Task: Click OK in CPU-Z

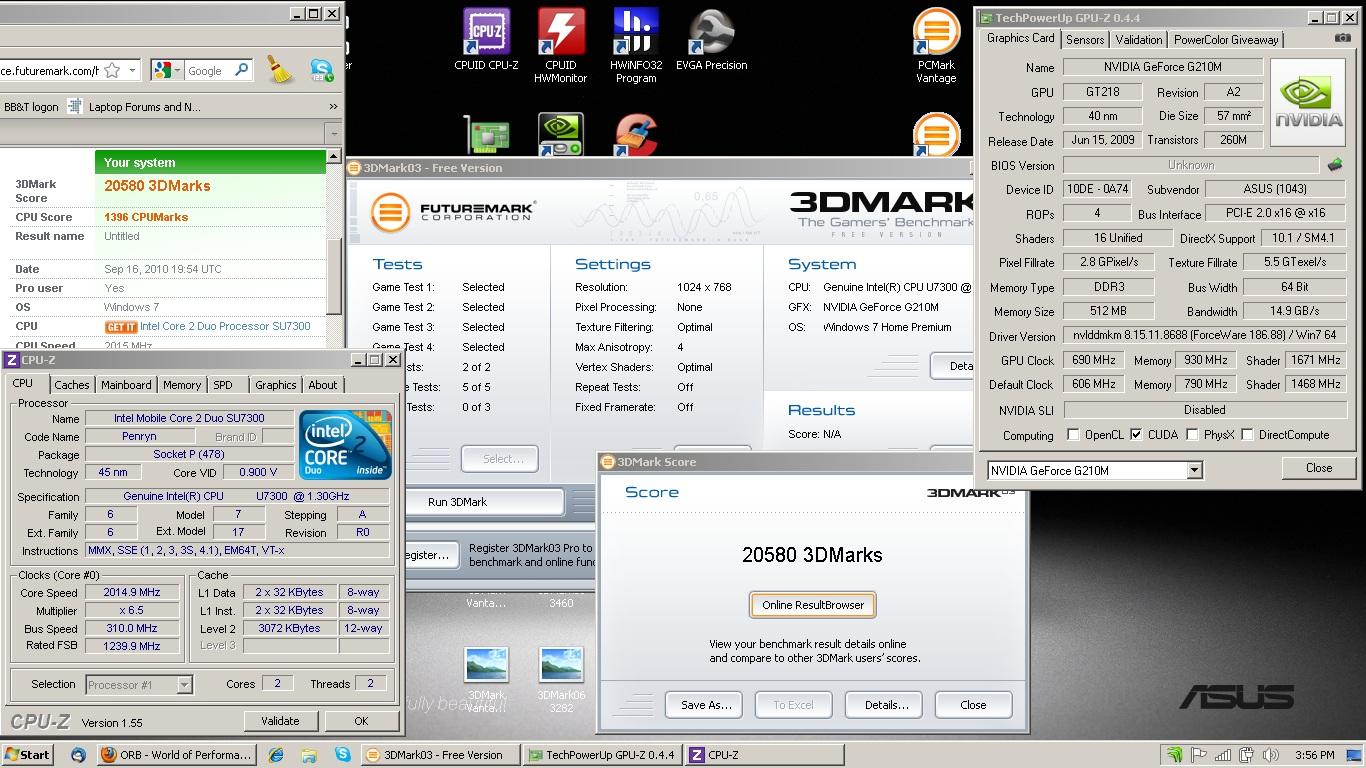Action: tap(361, 721)
